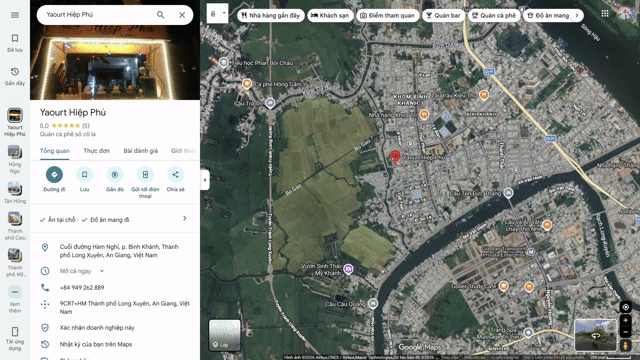Click the Maps activity history icon

pos(45,344)
